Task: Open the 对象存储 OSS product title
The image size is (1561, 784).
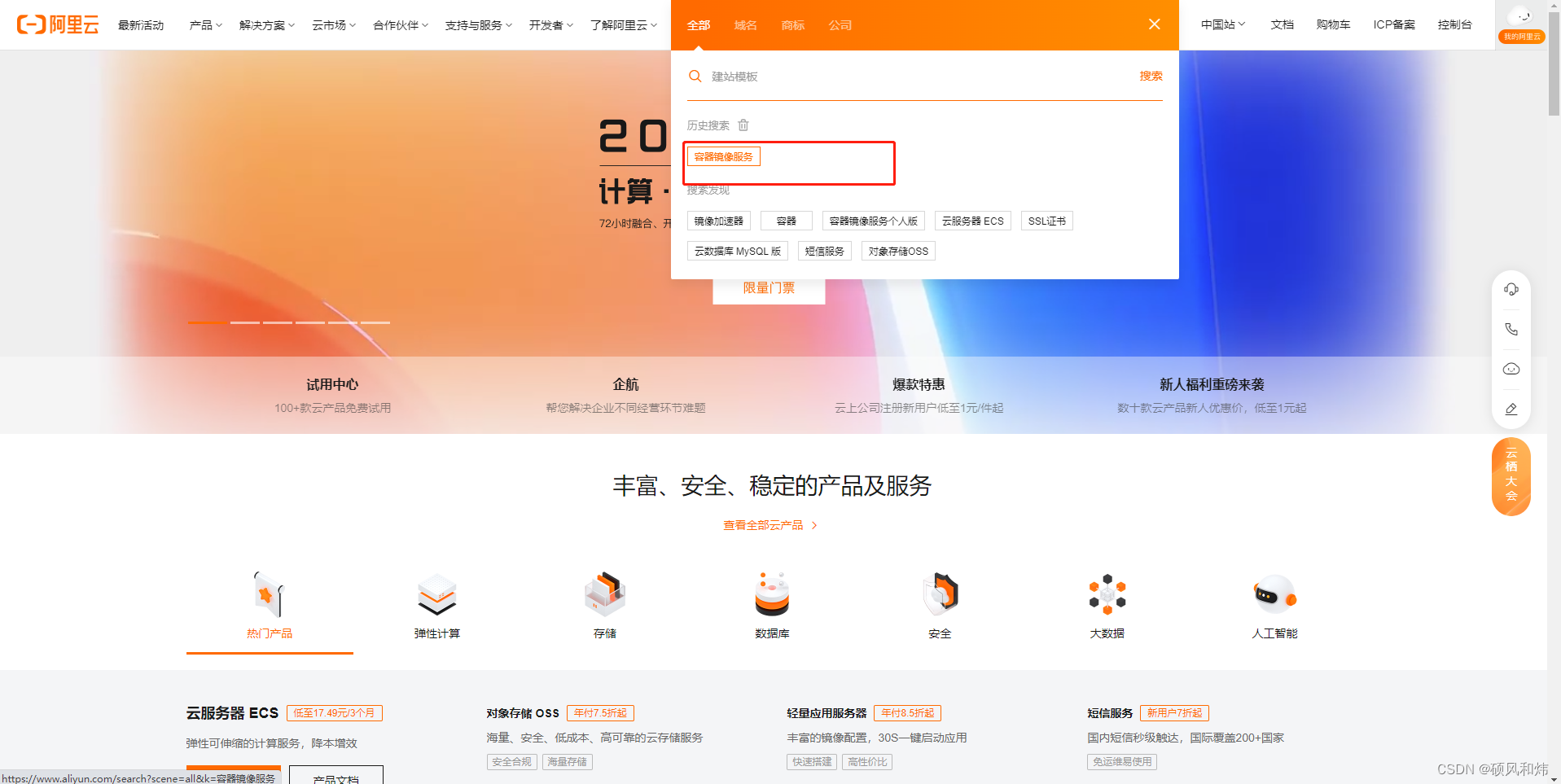Action: pyautogui.click(x=523, y=713)
